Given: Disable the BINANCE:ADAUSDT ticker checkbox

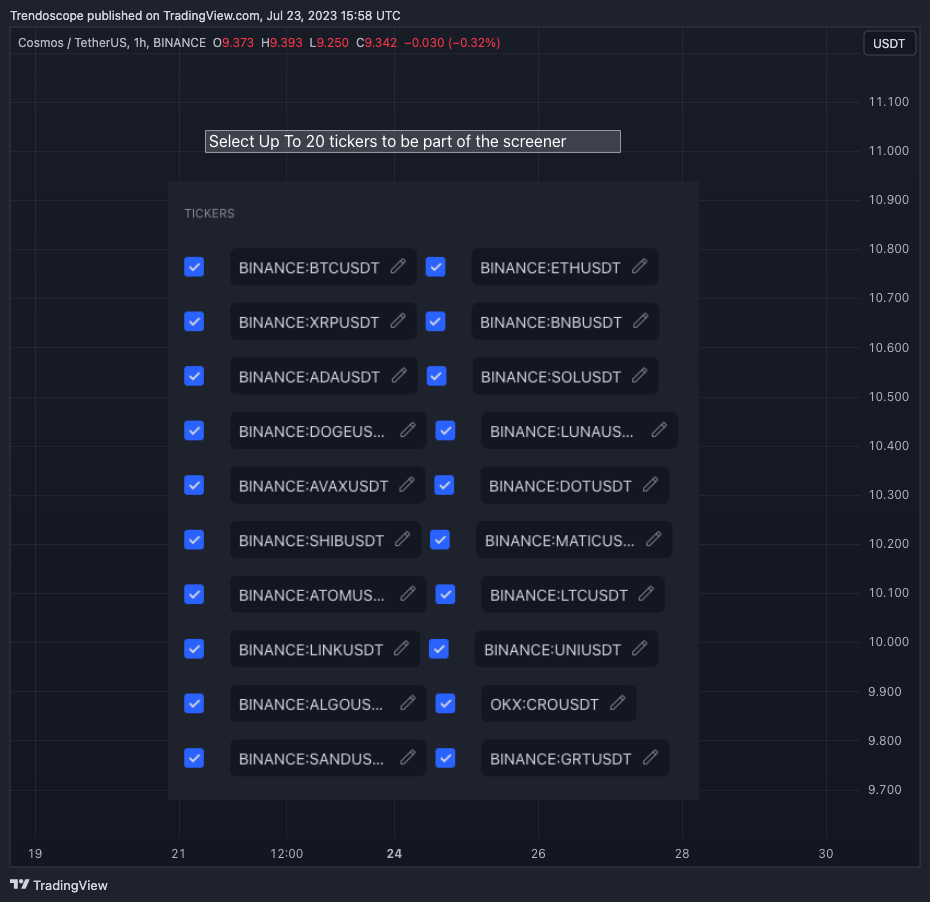Looking at the screenshot, I should pos(194,376).
